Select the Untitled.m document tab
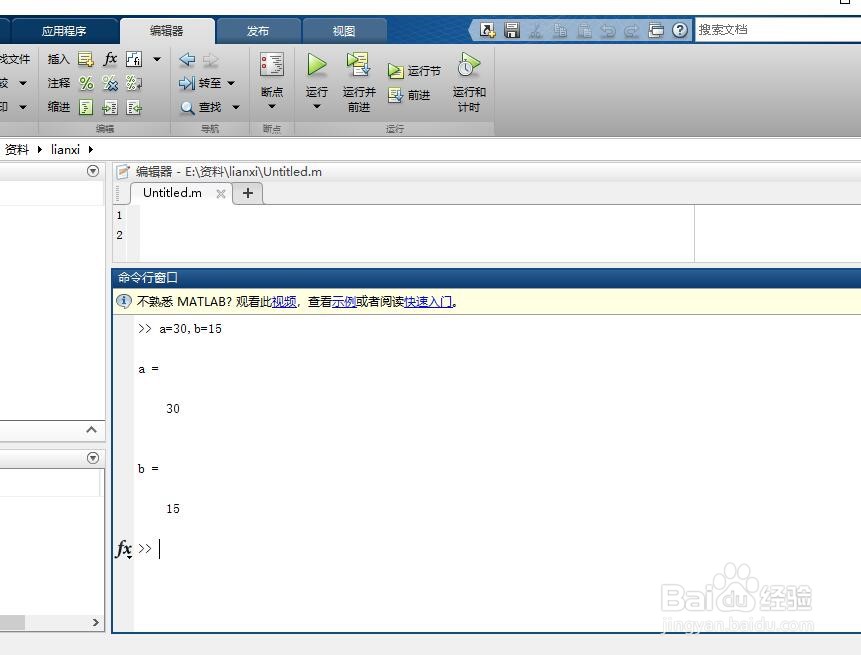The width and height of the screenshot is (861, 655). tap(172, 193)
